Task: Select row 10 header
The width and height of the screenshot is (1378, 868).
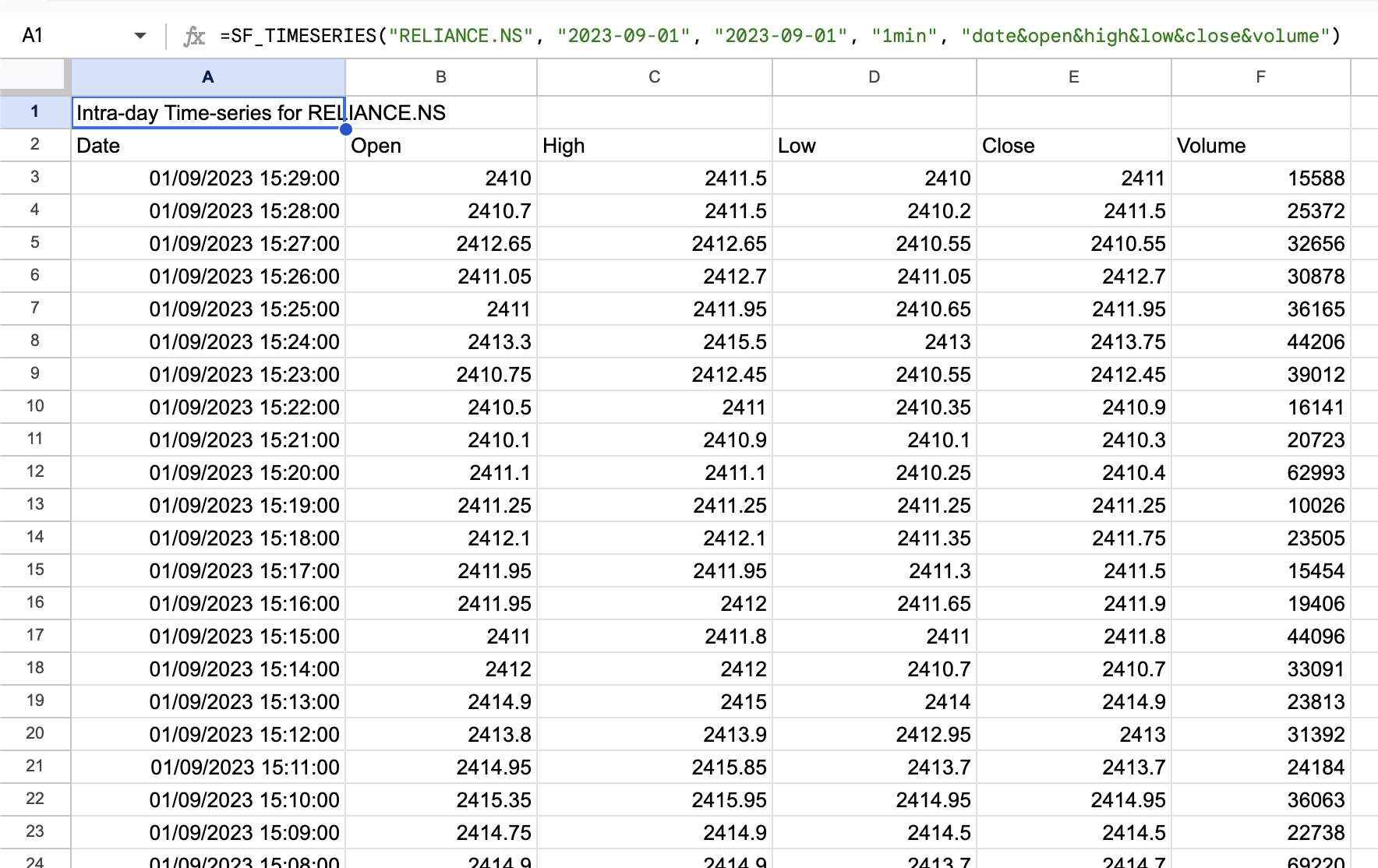Action: pos(35,407)
